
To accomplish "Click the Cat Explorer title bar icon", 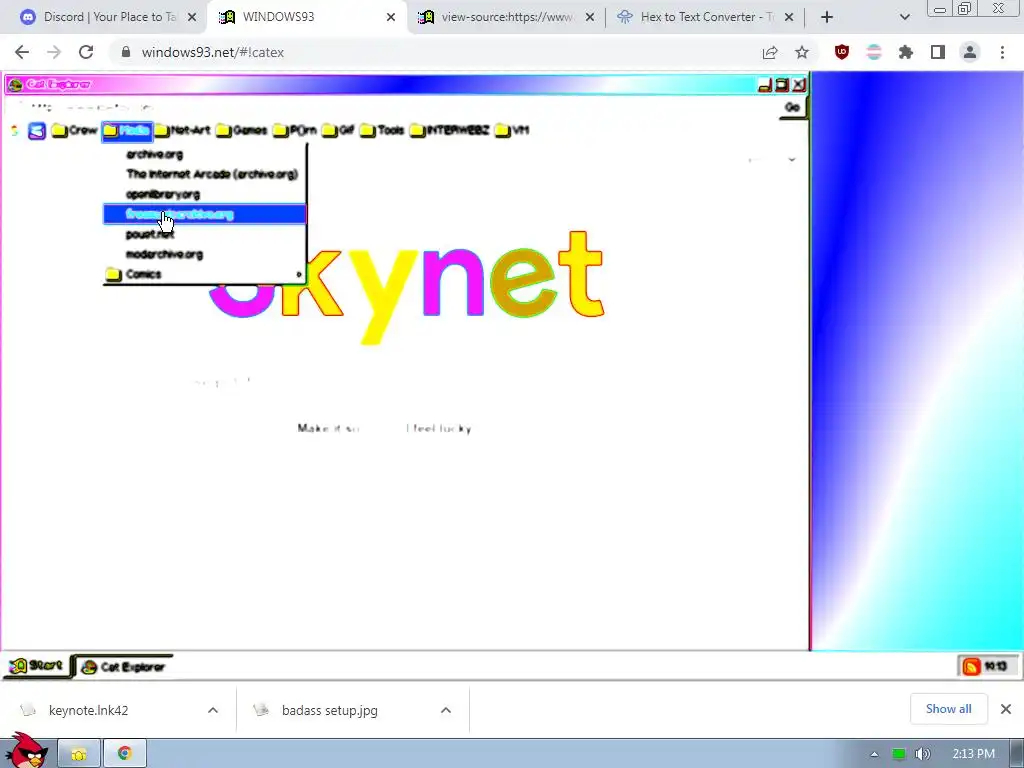I will [15, 85].
